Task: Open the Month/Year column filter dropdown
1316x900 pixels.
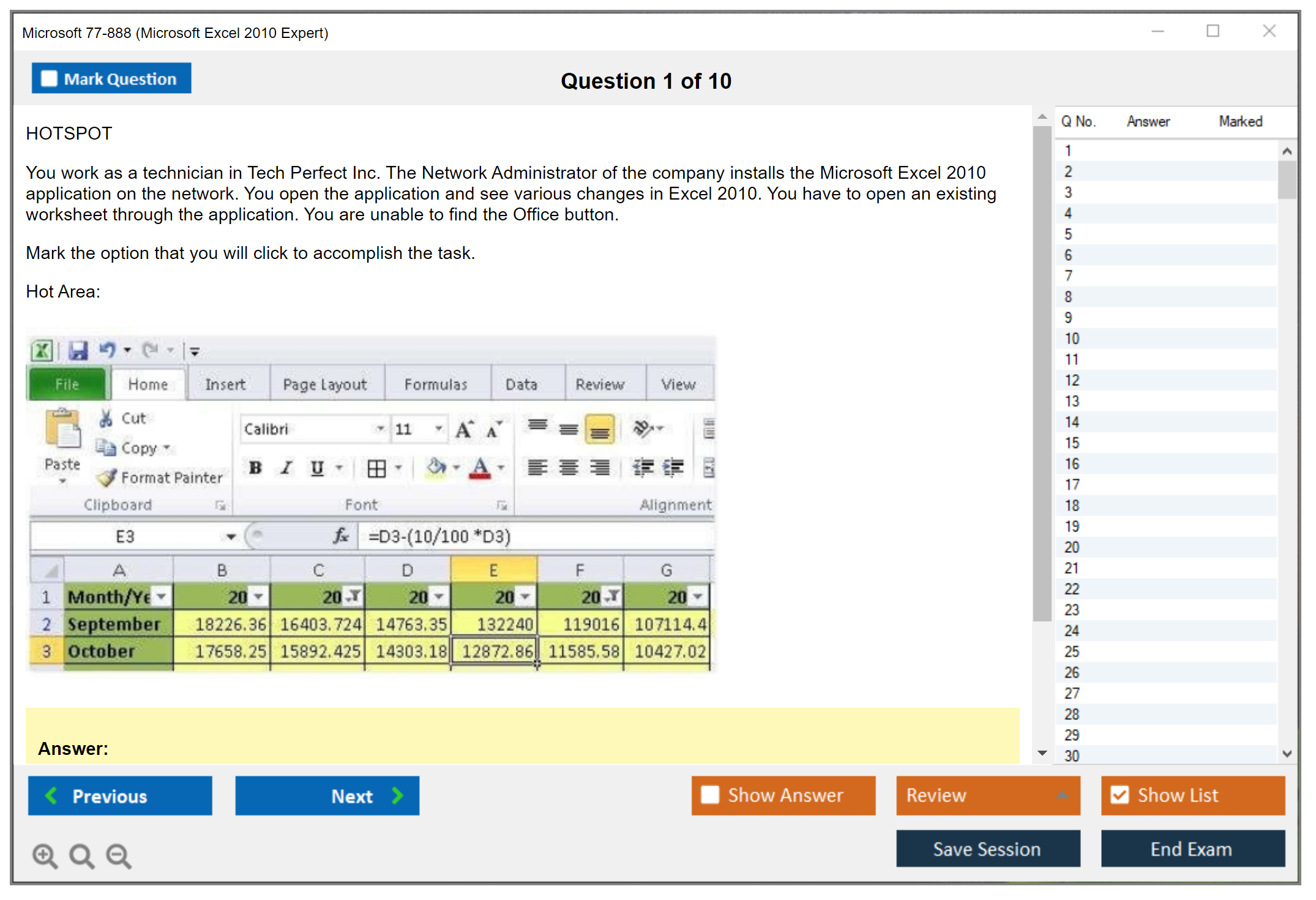Action: pyautogui.click(x=162, y=596)
